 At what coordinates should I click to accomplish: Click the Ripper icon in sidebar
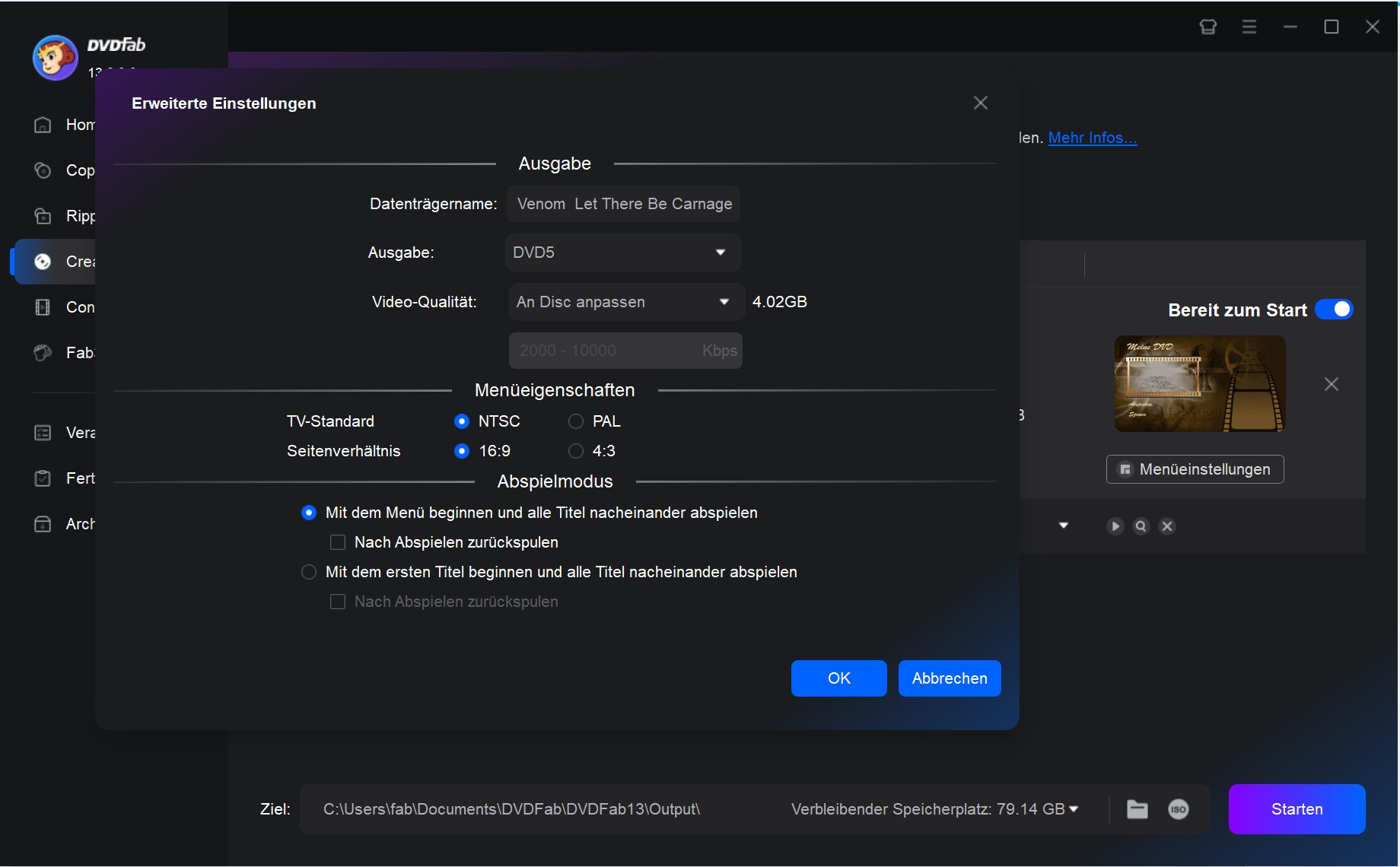click(x=43, y=216)
